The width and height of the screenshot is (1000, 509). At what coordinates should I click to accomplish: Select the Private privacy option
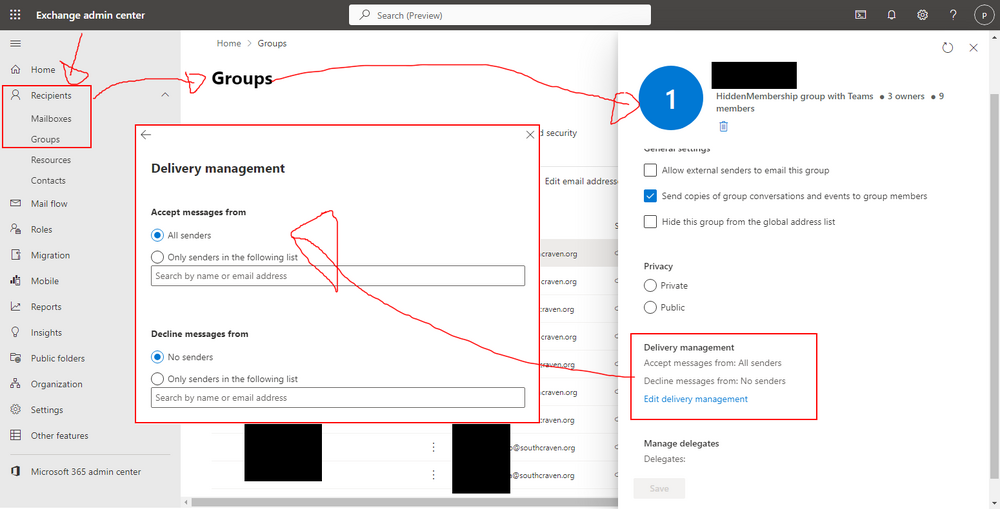650,285
